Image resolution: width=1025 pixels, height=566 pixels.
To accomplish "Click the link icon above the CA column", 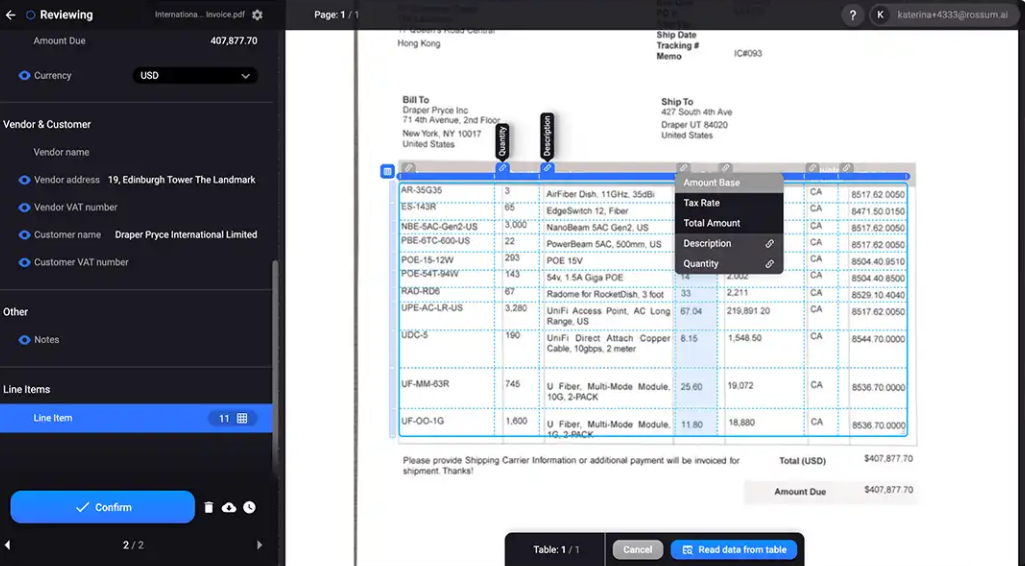I will click(812, 168).
